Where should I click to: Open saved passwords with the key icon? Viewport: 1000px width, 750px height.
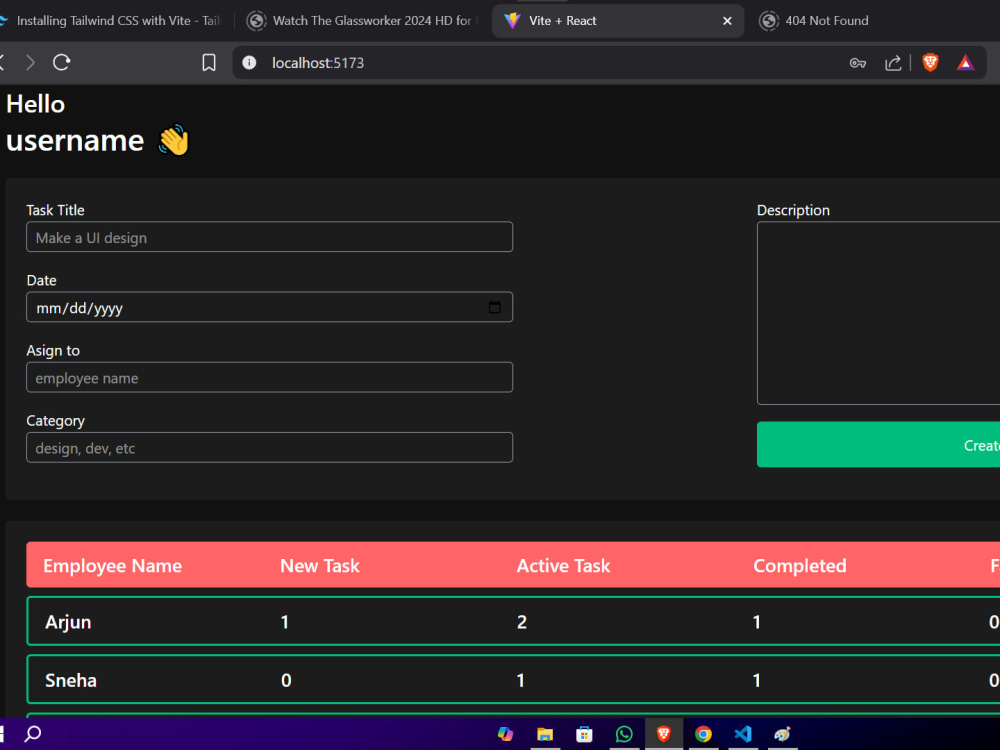click(858, 62)
